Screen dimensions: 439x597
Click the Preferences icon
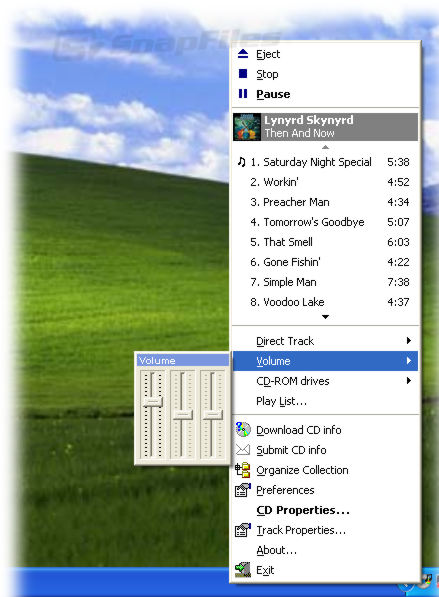pos(243,490)
